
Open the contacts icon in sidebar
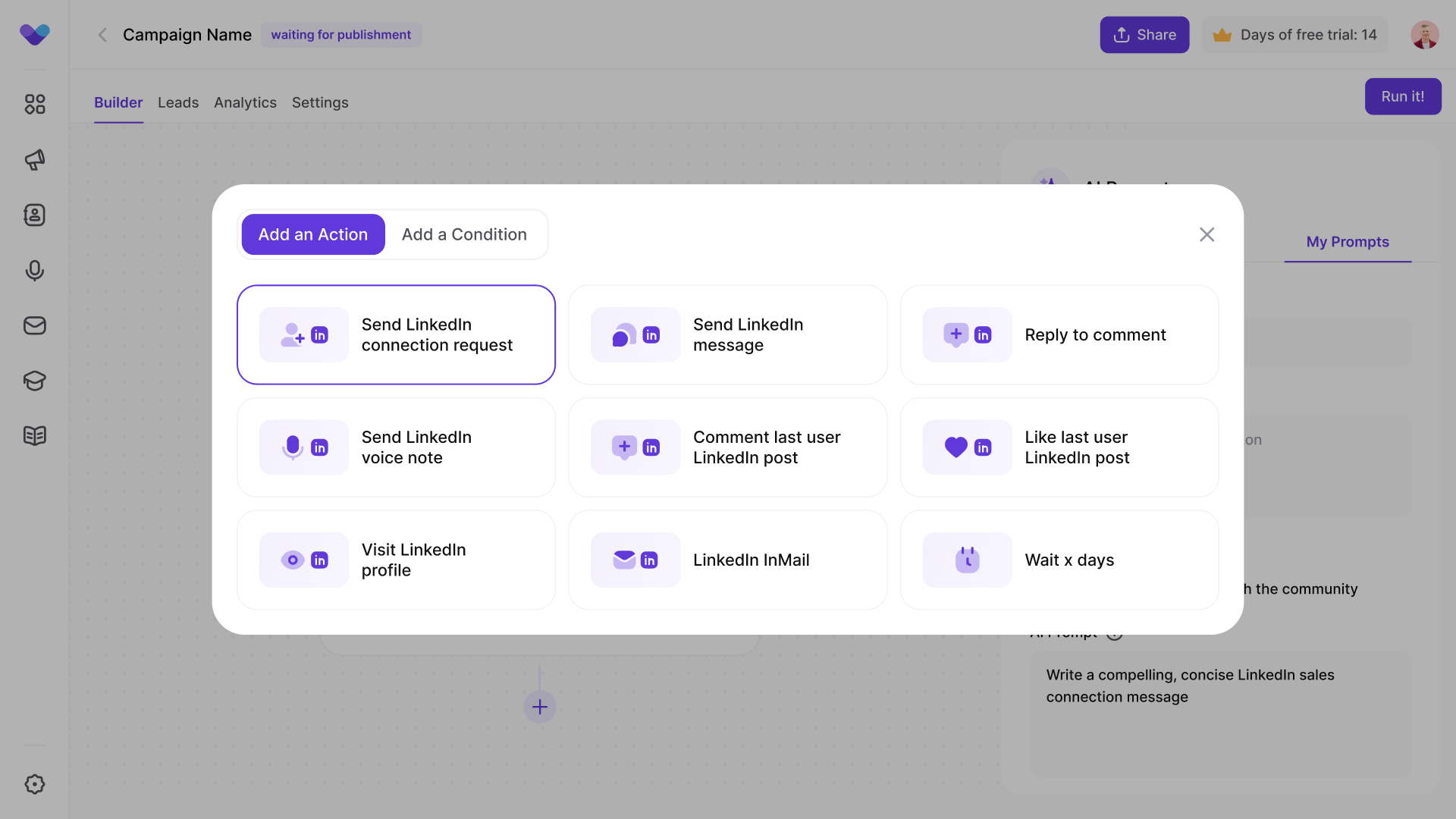(35, 215)
